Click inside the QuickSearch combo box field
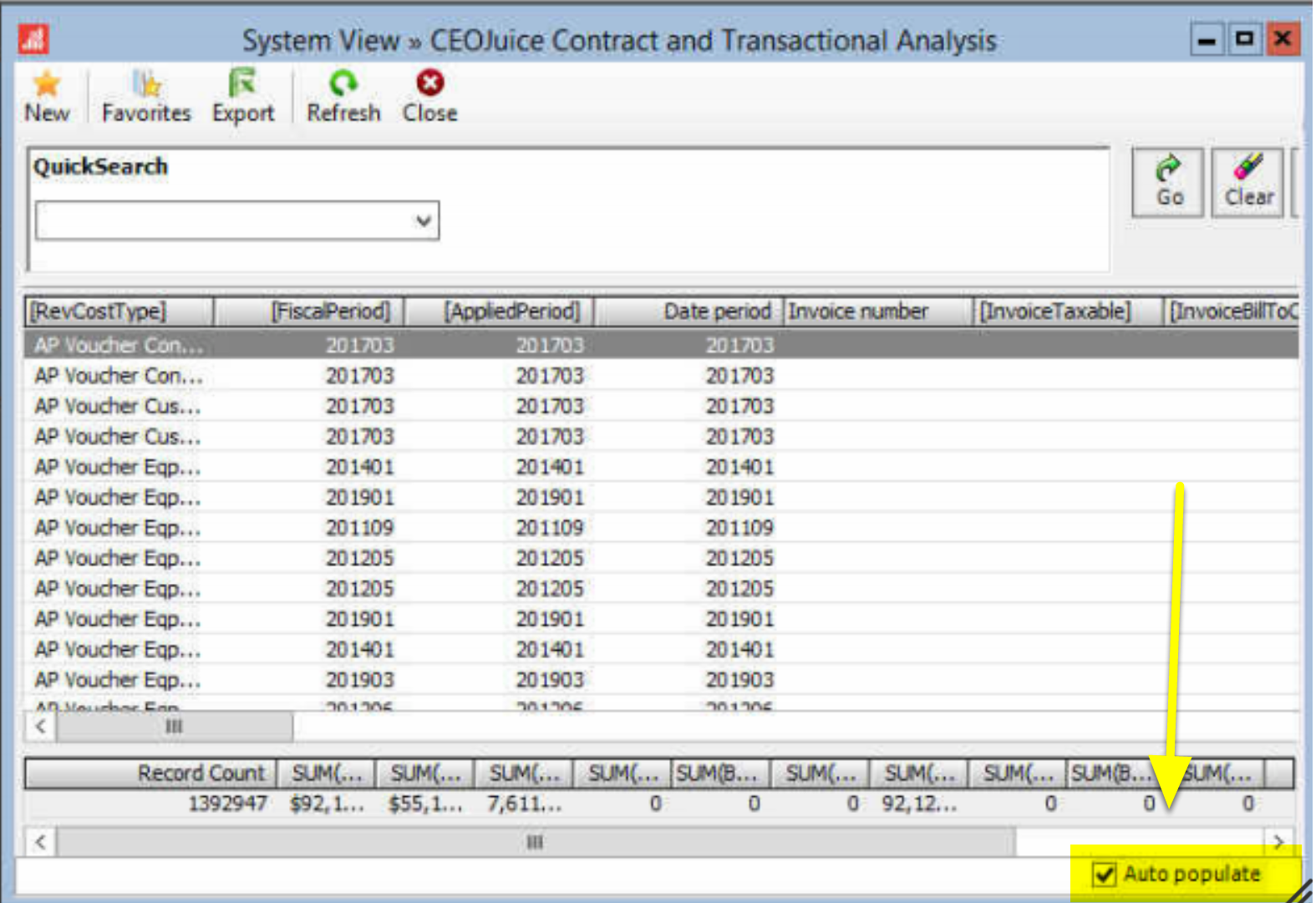This screenshot has height=903, width=1316. [x=237, y=221]
